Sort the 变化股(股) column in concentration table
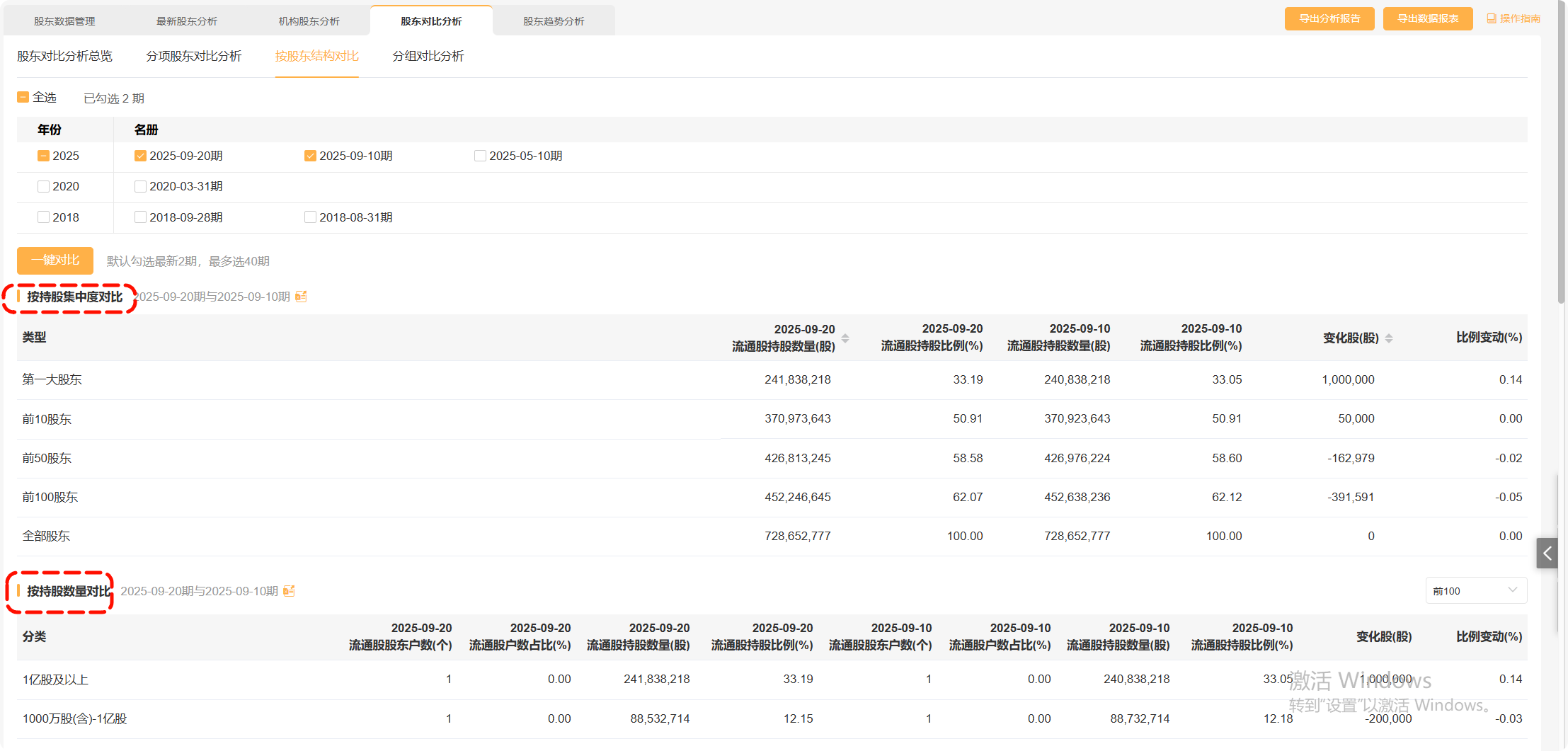This screenshot has width=1568, height=751. click(x=1389, y=338)
